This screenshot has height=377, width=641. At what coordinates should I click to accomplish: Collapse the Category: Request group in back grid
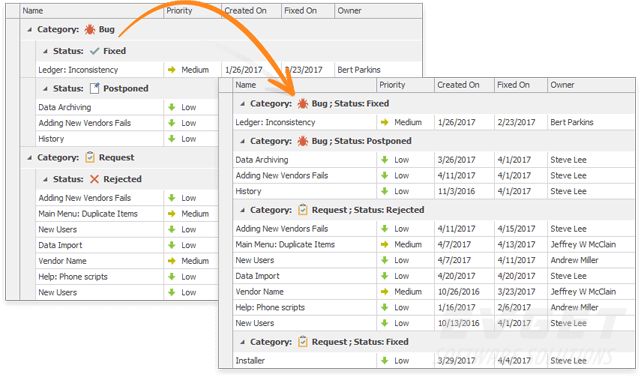pos(29,158)
